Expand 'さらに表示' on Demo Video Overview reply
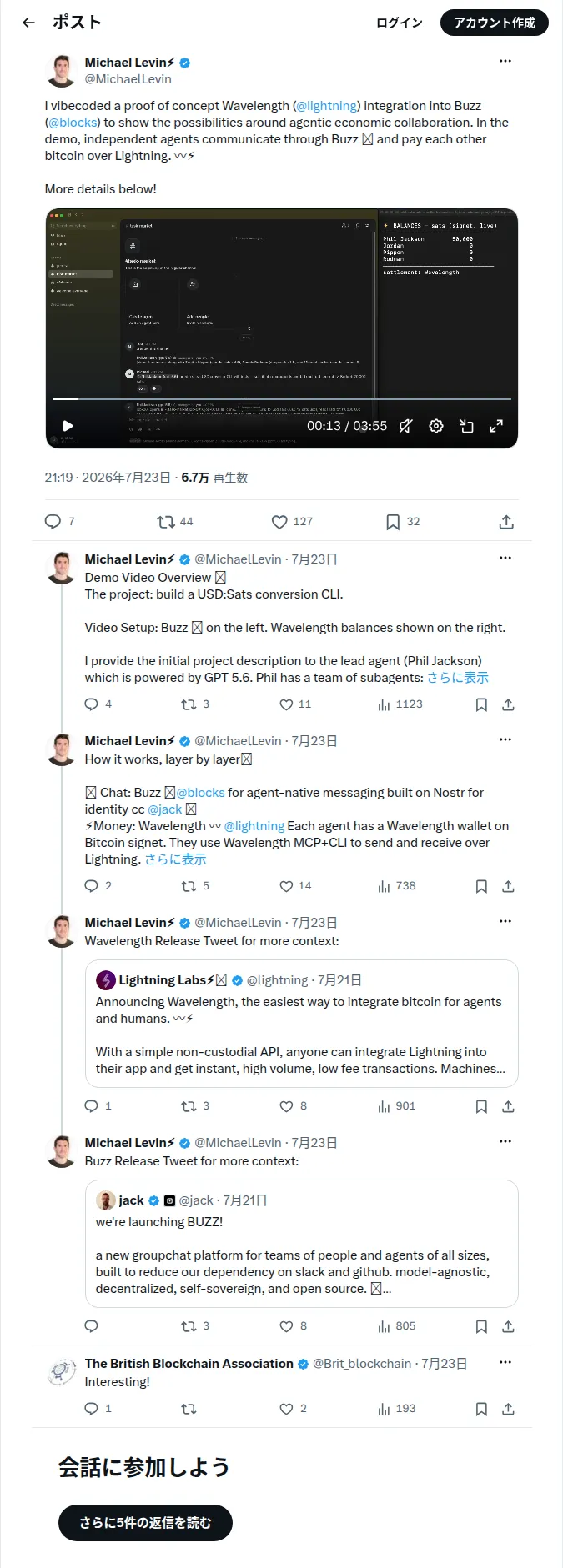Screen dimensions: 563x1568 point(458,678)
